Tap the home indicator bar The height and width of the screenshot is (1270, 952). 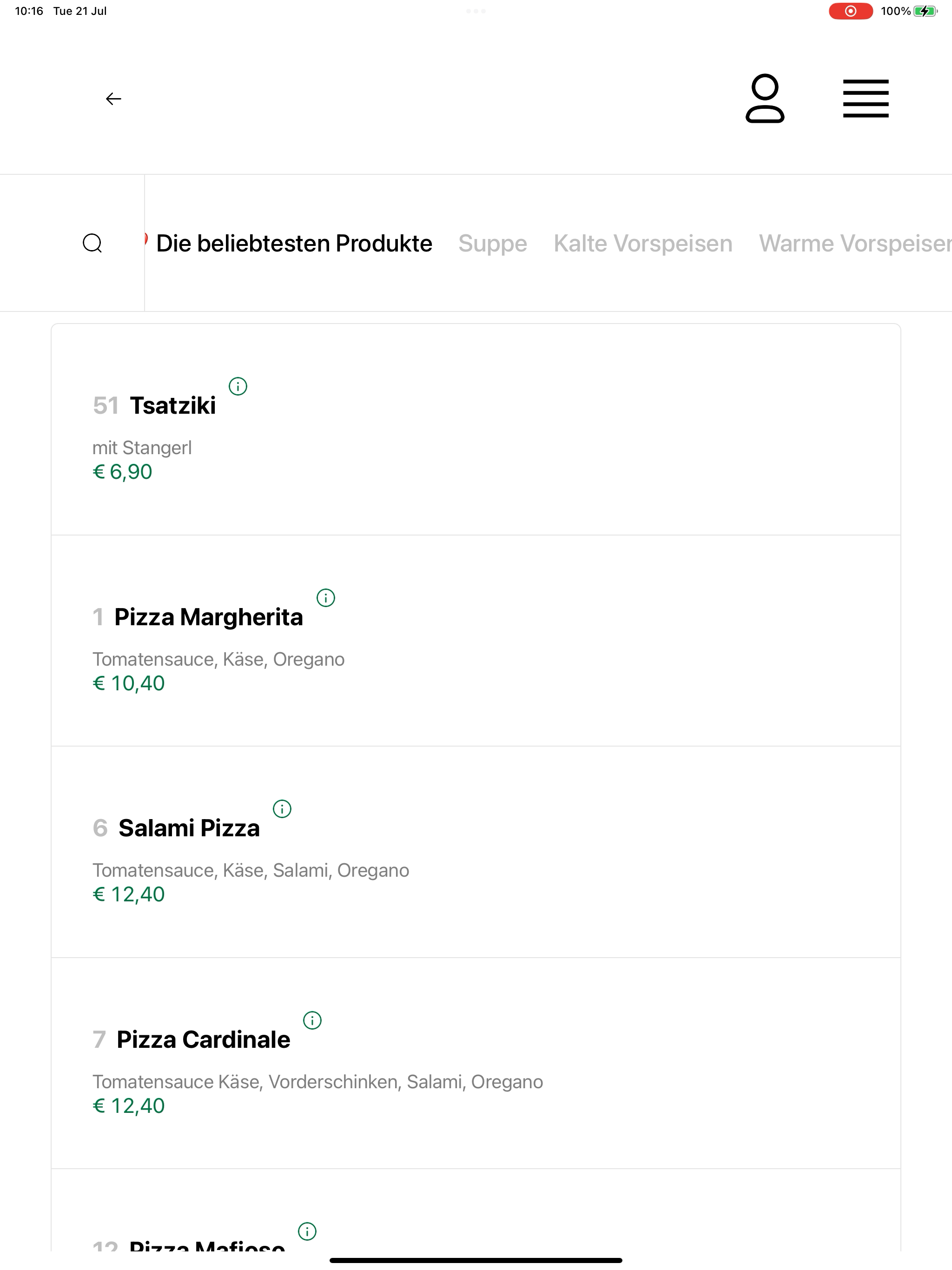476,1260
